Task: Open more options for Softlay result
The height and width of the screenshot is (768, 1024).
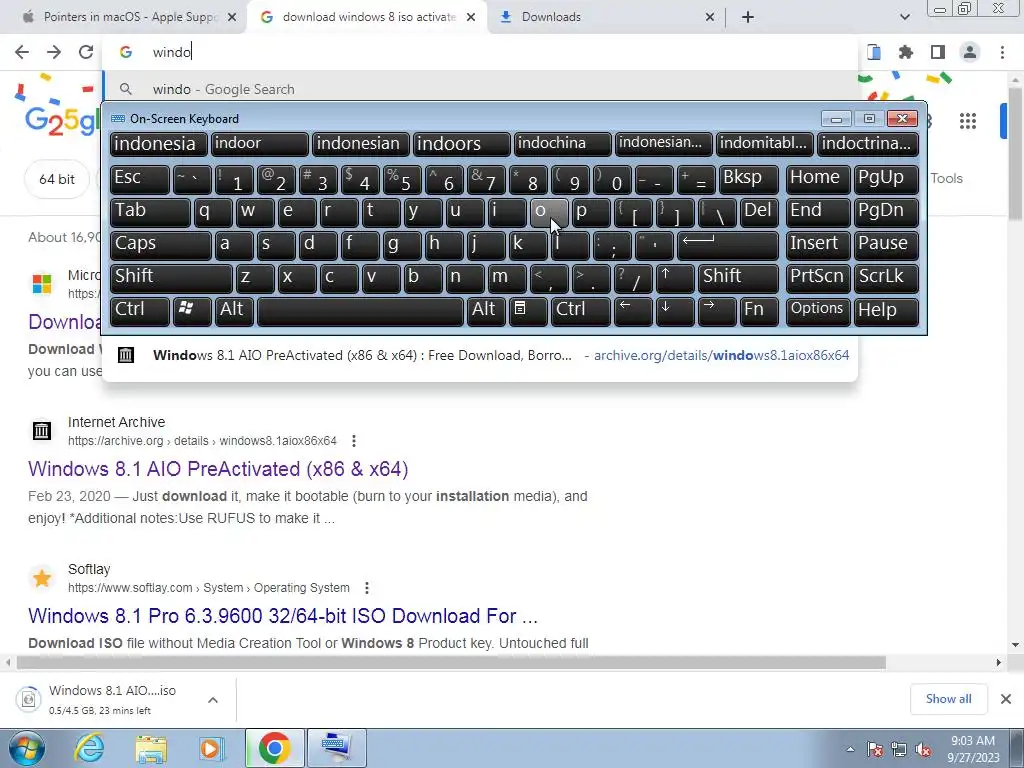Action: point(367,588)
